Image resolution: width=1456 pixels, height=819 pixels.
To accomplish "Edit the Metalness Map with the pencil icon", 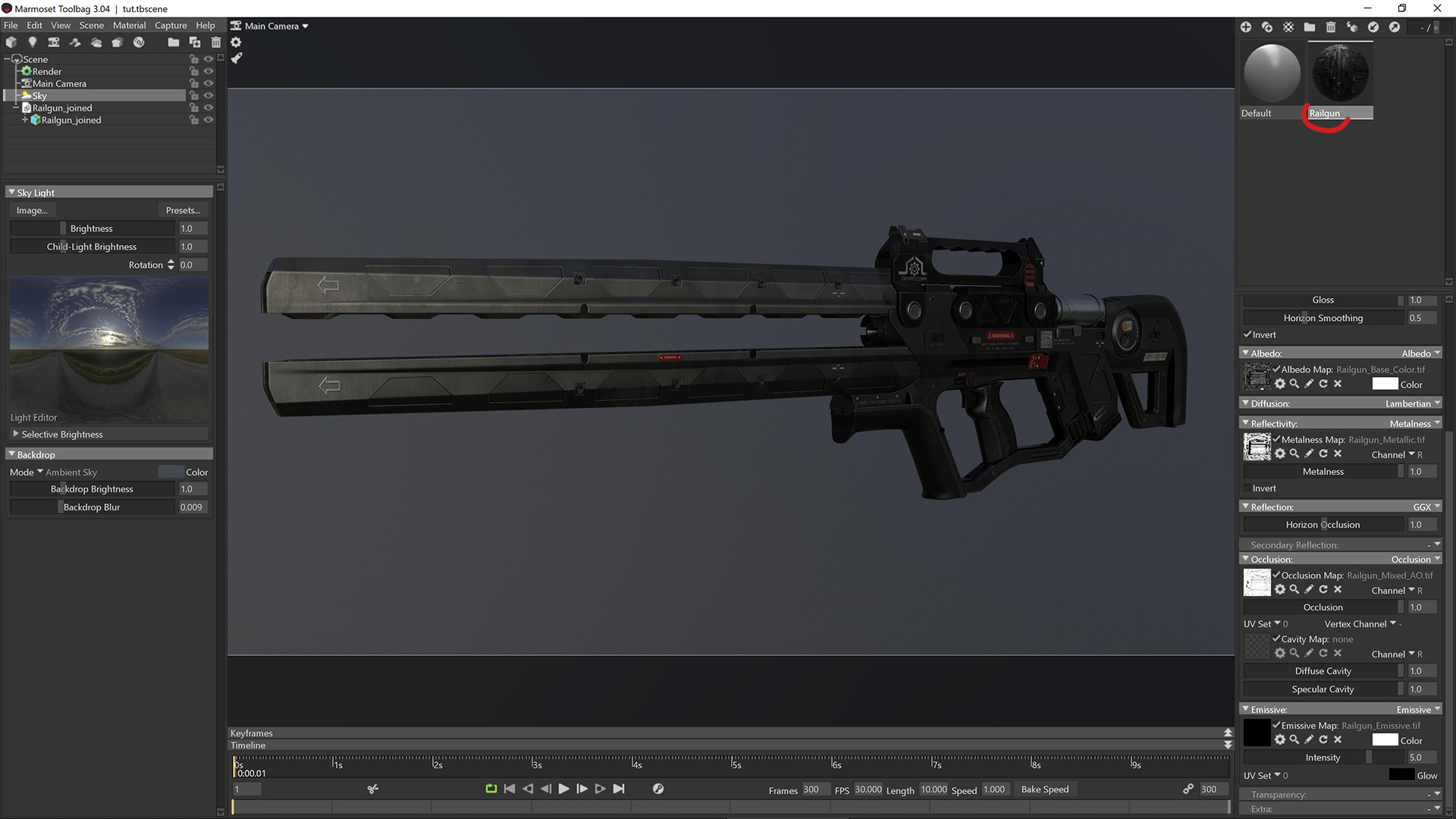I will pyautogui.click(x=1309, y=453).
